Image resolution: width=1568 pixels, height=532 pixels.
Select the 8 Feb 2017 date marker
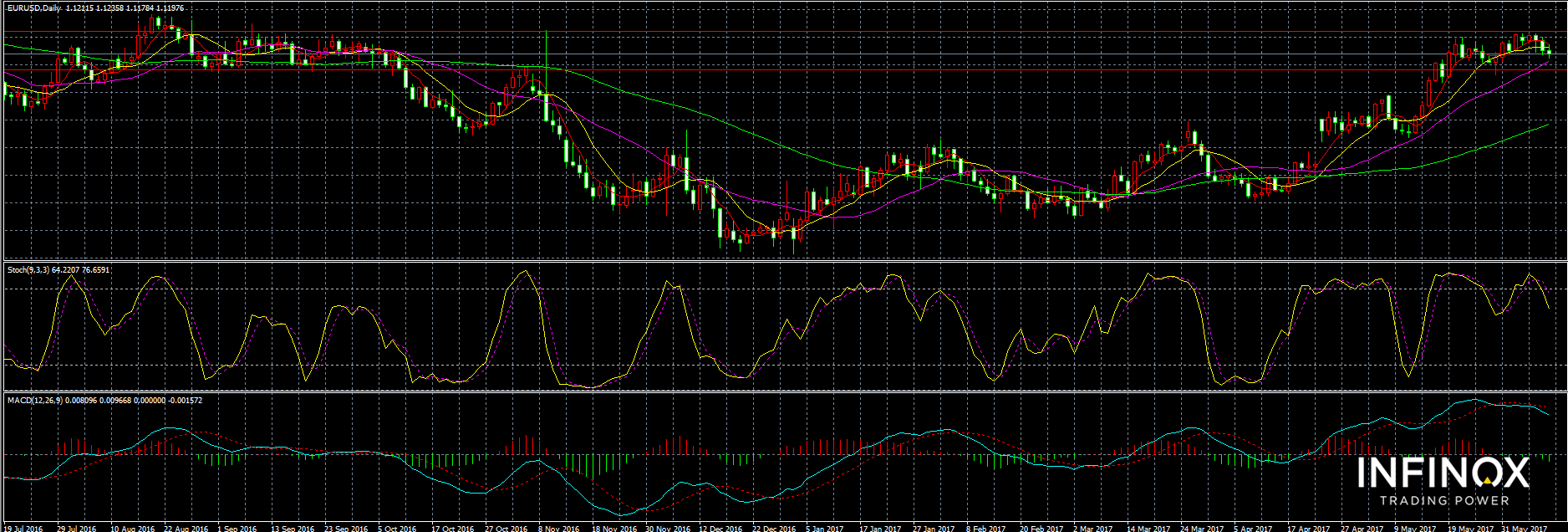coord(985,528)
